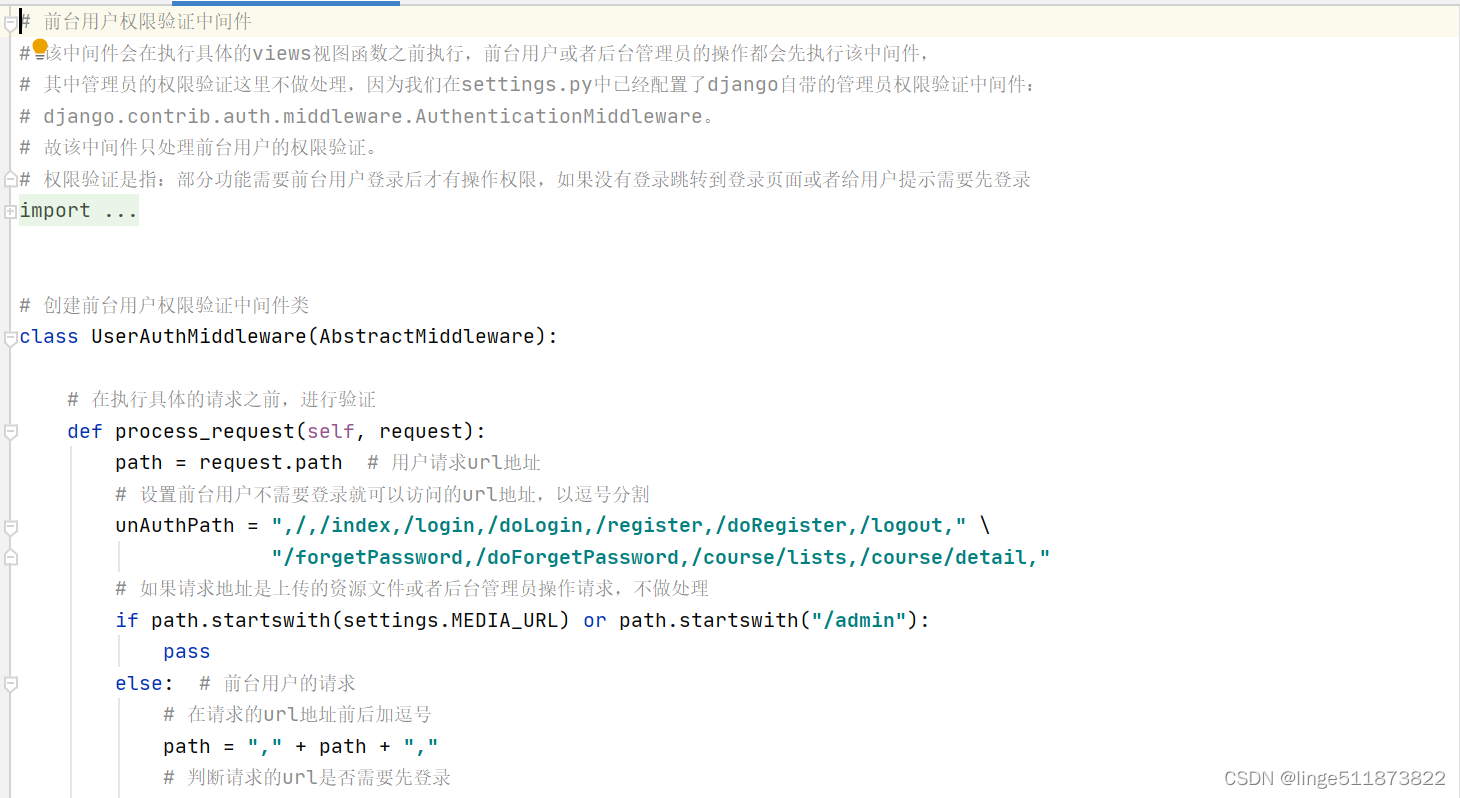Click the method name process_request

point(205,432)
